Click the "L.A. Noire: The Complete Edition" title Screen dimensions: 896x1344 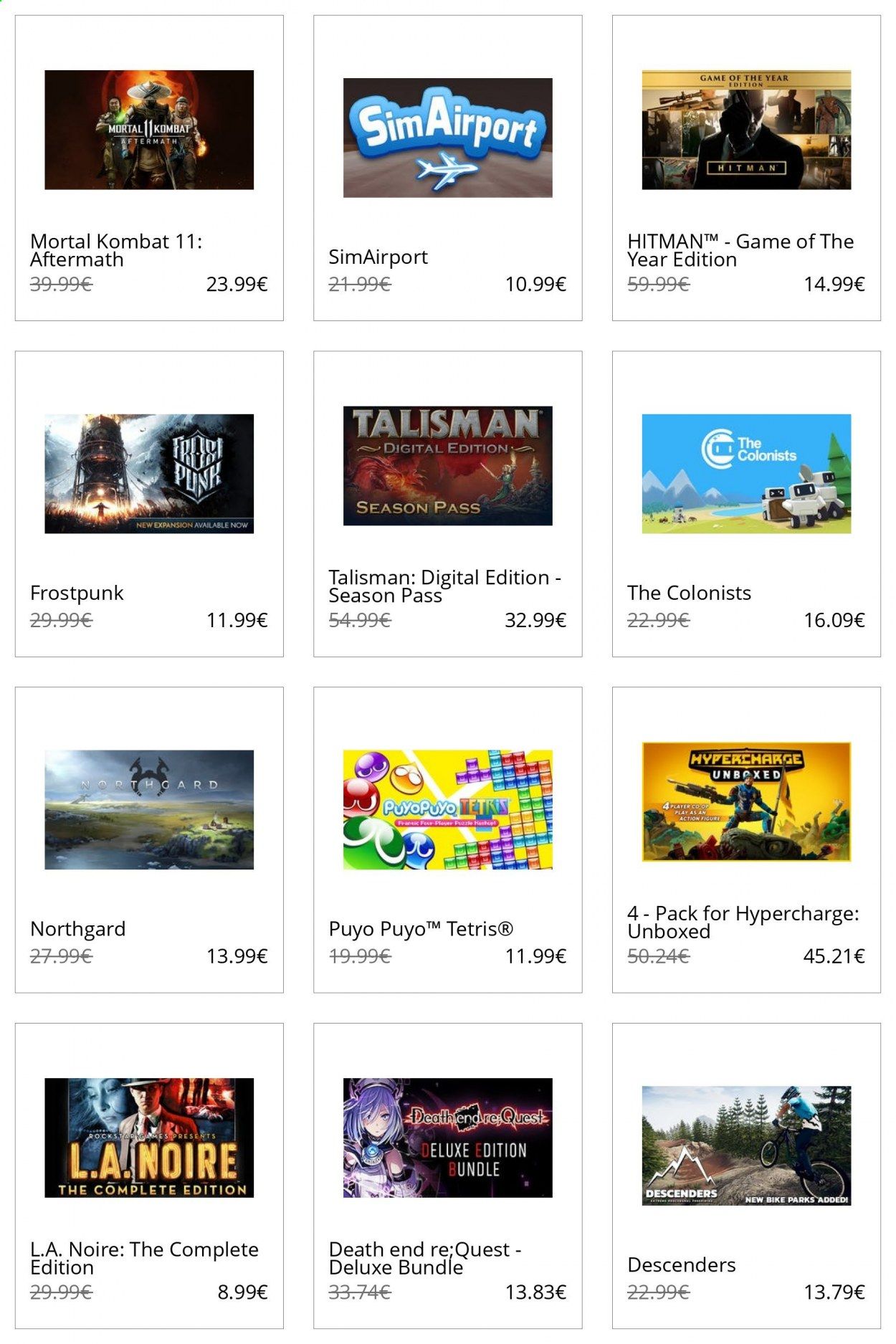(x=145, y=1258)
